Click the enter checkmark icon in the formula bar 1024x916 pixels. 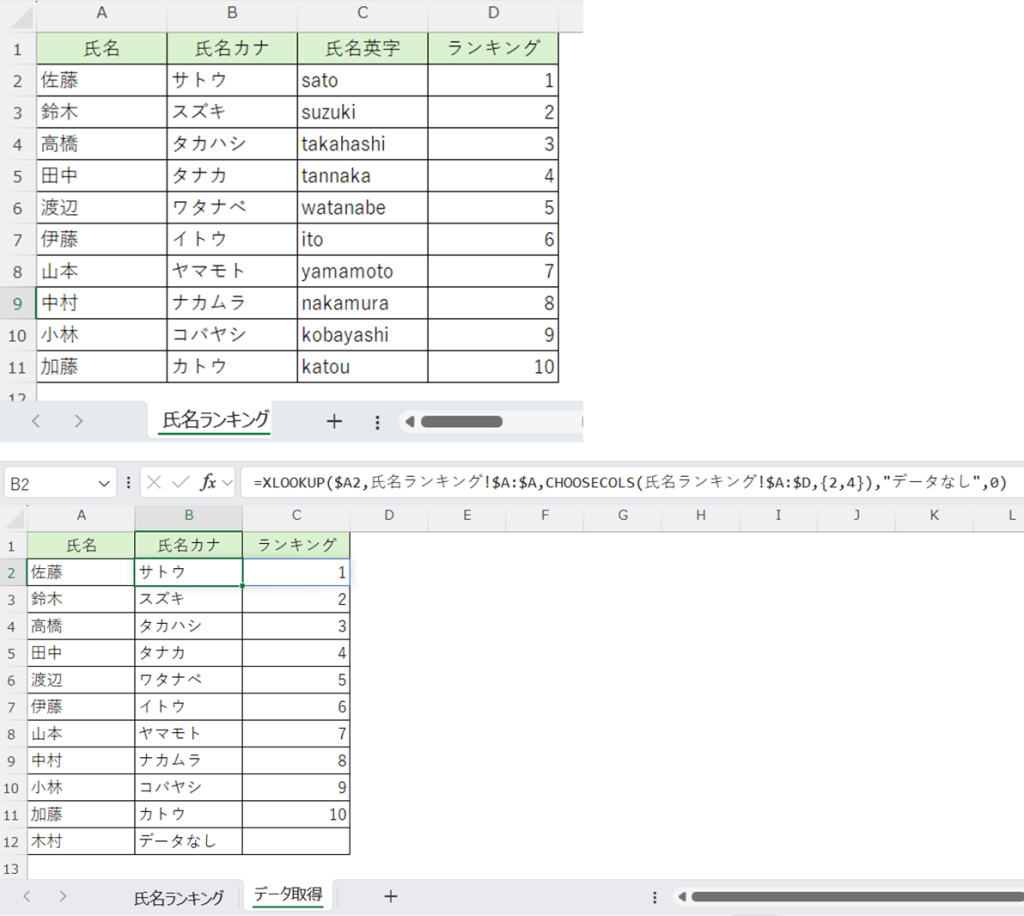coord(181,483)
